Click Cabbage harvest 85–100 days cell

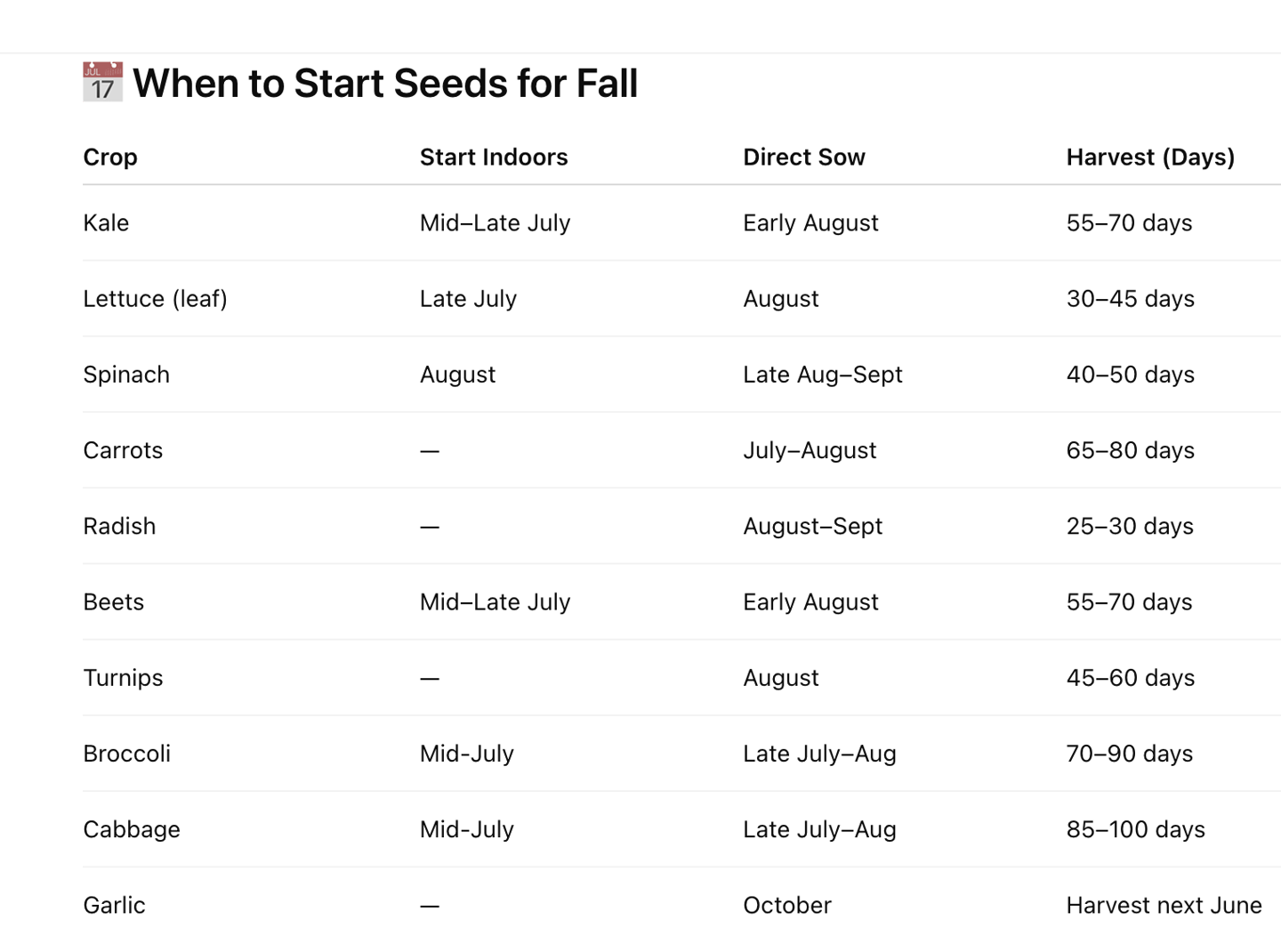point(1135,829)
